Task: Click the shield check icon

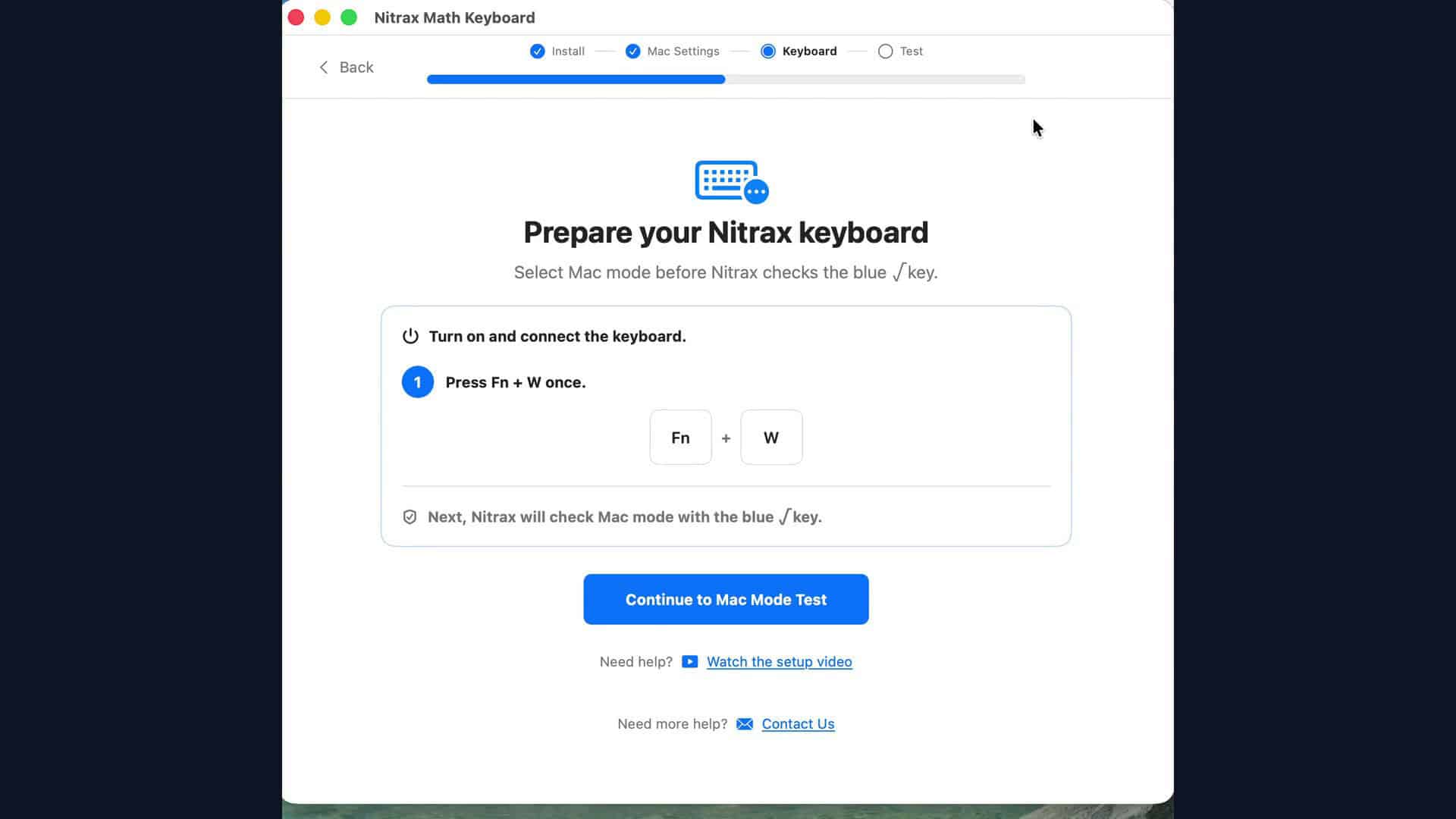Action: [x=409, y=517]
